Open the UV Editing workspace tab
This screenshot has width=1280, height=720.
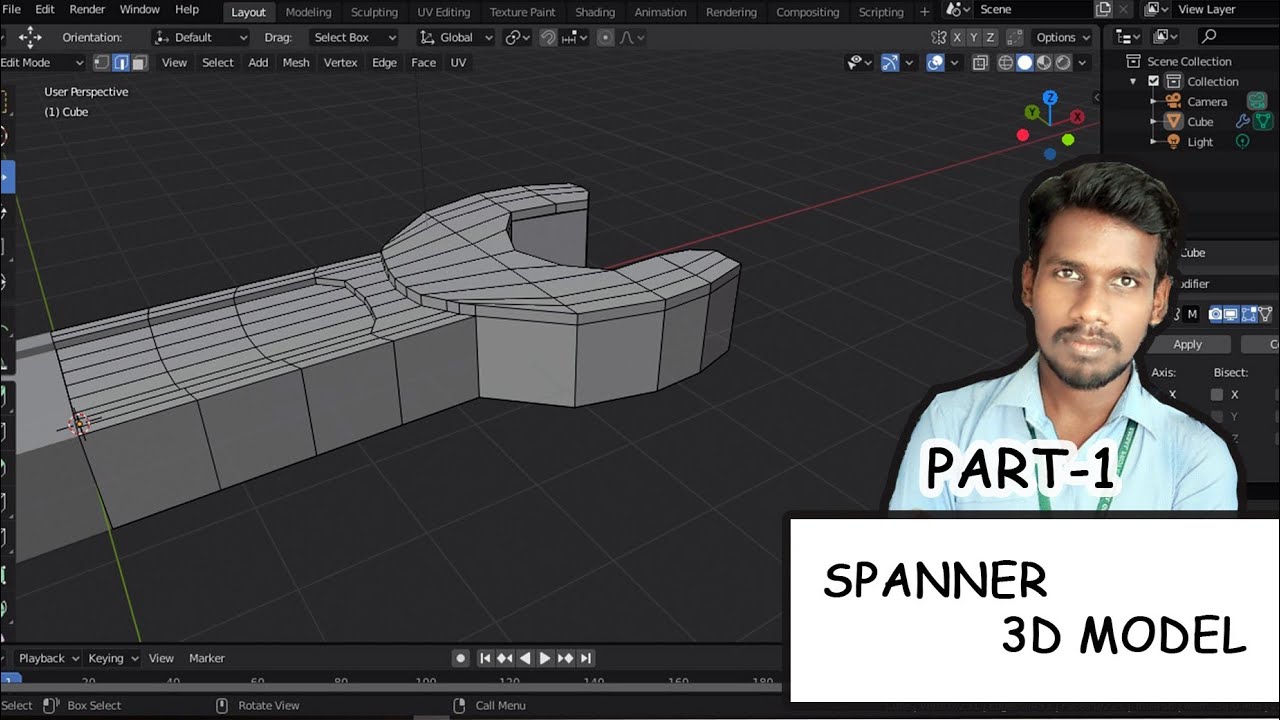pyautogui.click(x=443, y=12)
